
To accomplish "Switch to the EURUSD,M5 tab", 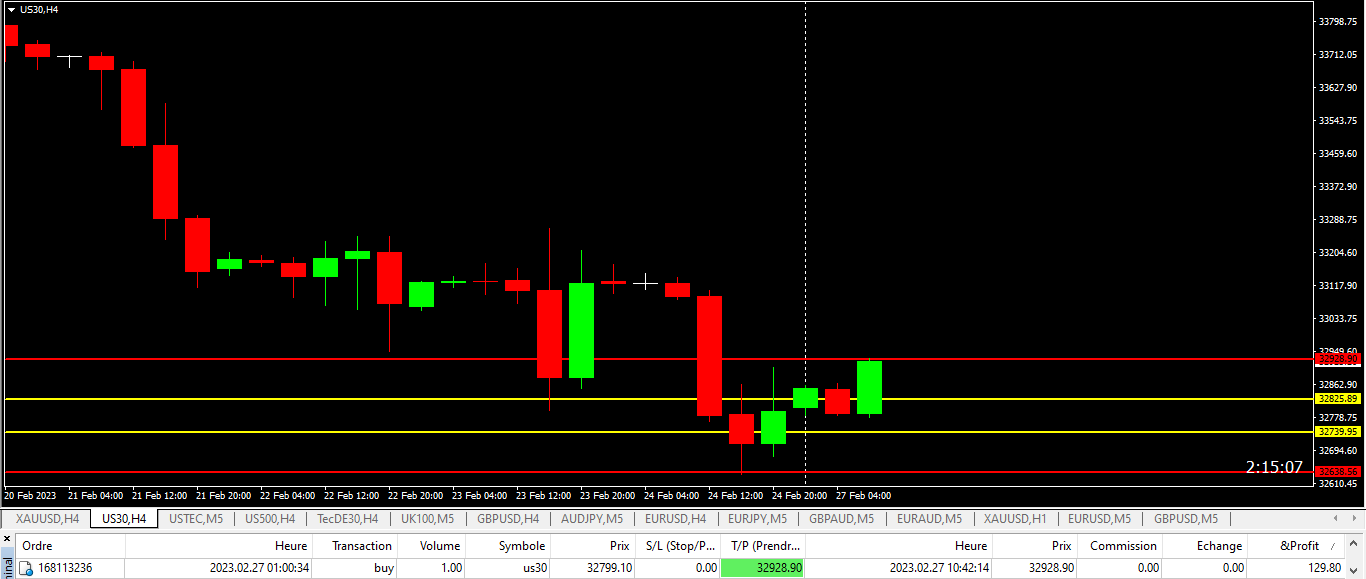I will coord(1101,519).
